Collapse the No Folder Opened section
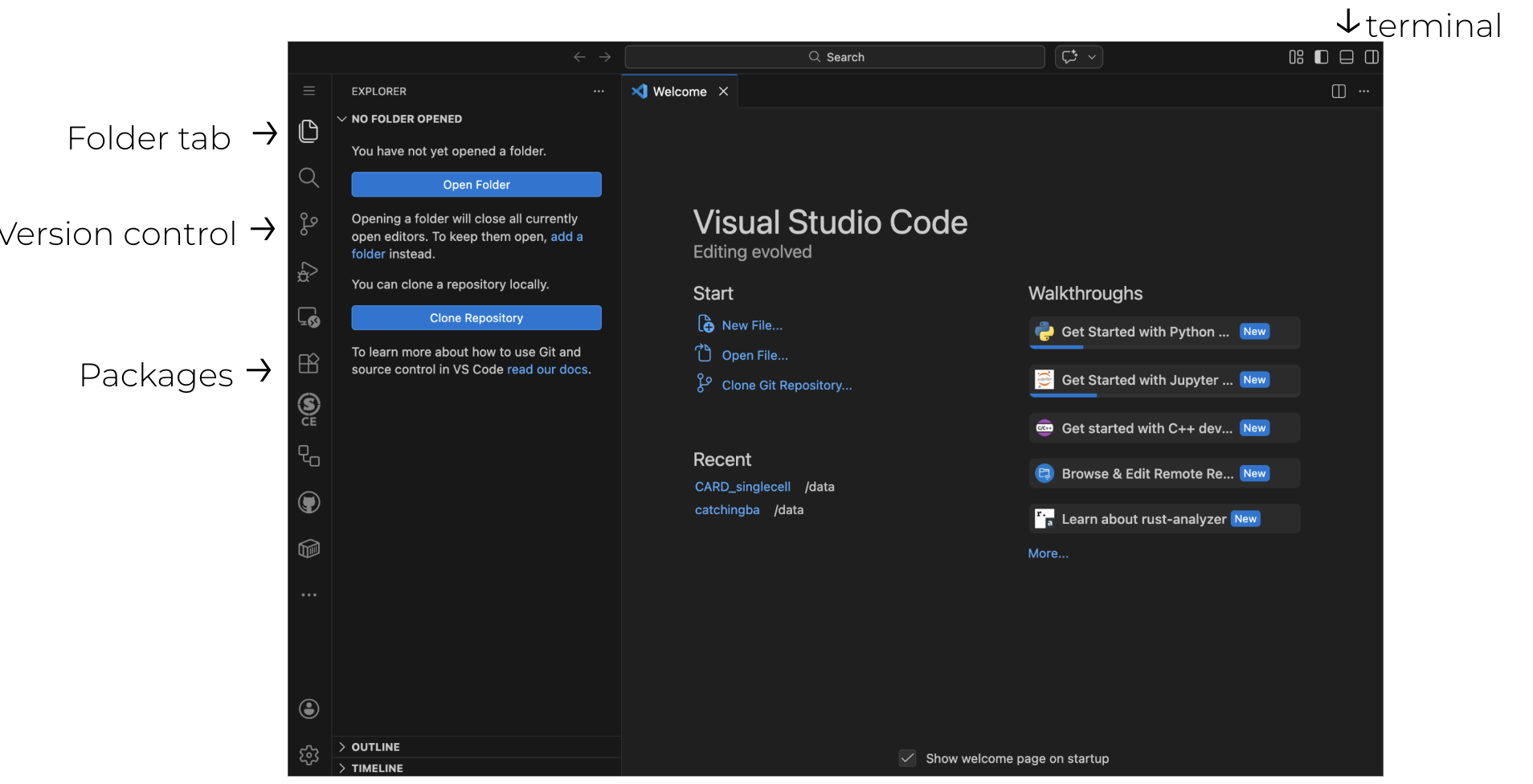 point(477,119)
